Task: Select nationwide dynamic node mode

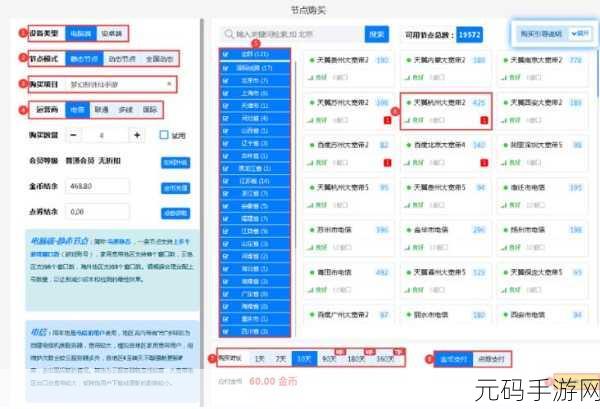Action: pos(159,59)
